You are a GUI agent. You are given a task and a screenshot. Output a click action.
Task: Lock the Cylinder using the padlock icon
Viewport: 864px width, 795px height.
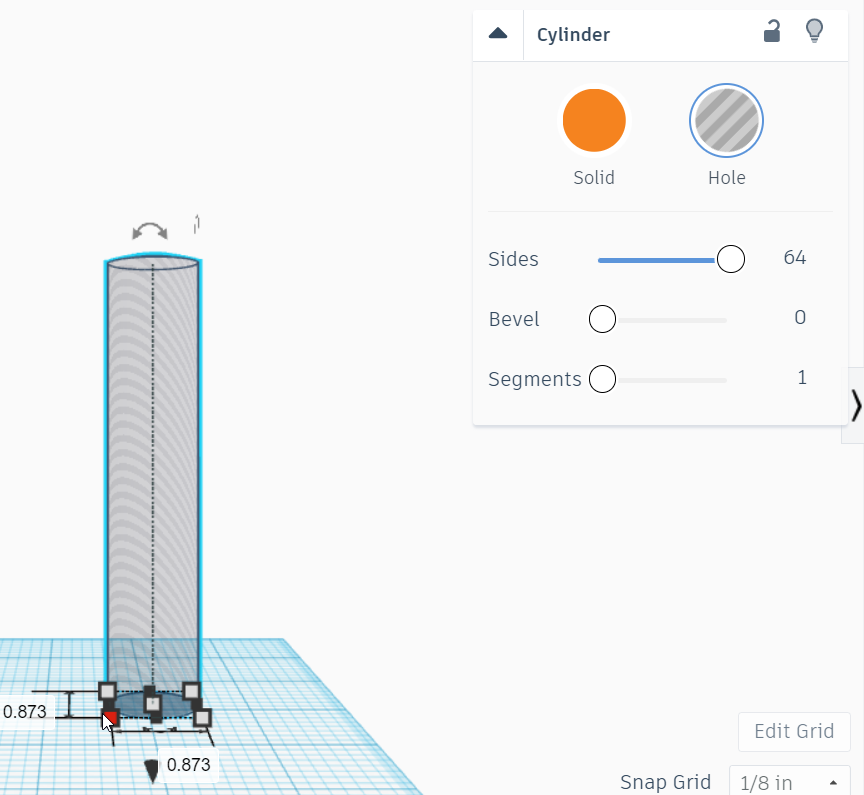pyautogui.click(x=771, y=32)
